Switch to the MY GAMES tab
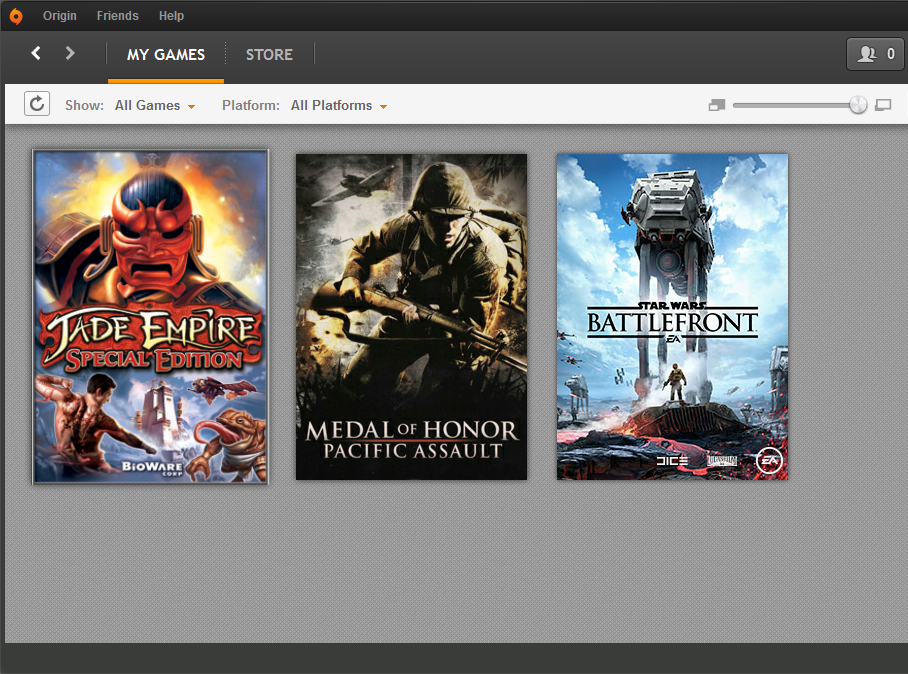The height and width of the screenshot is (674, 908). (166, 54)
